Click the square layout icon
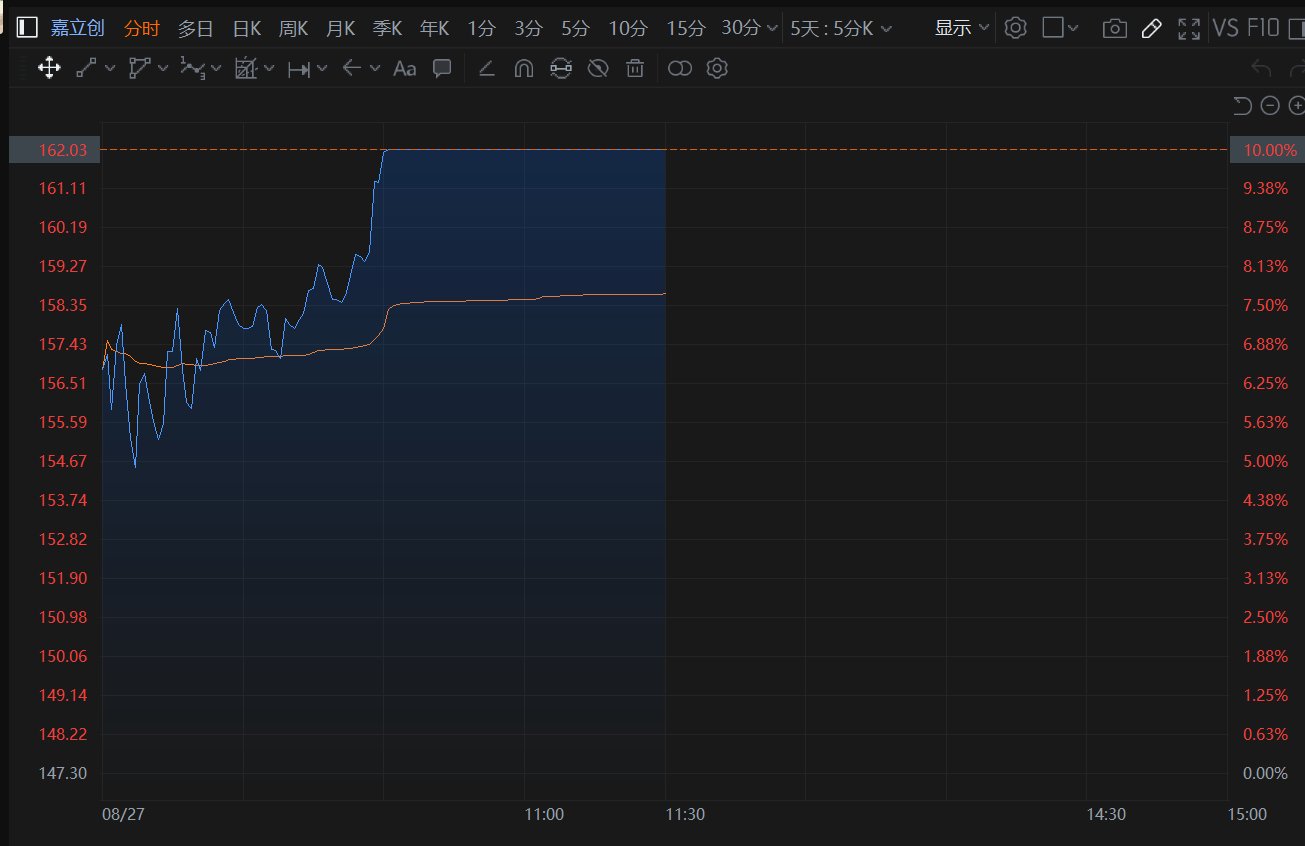1305x846 pixels. [1052, 28]
